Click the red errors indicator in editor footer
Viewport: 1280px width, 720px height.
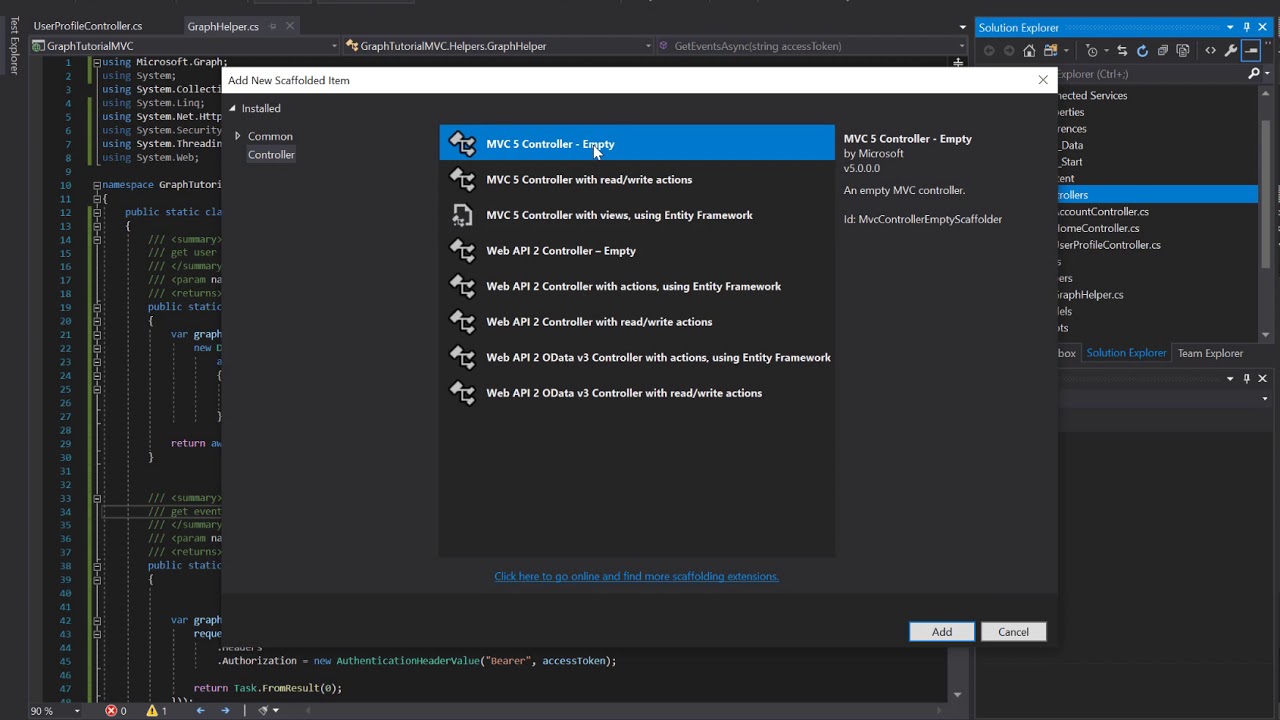pos(116,711)
